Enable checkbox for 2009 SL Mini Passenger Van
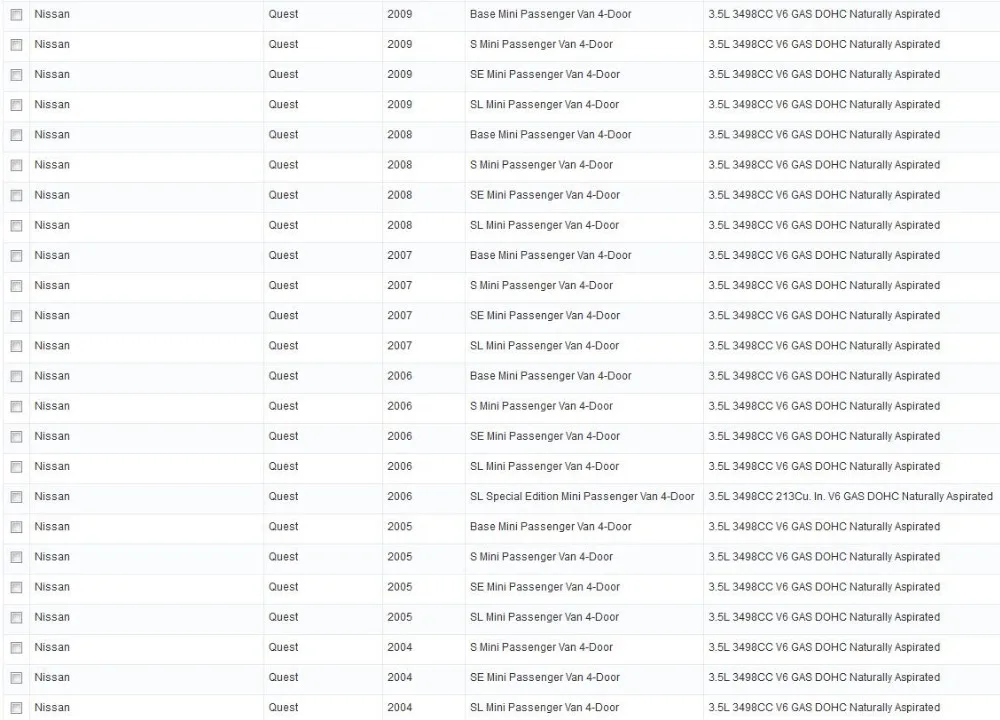The image size is (1000, 720). pyautogui.click(x=17, y=105)
